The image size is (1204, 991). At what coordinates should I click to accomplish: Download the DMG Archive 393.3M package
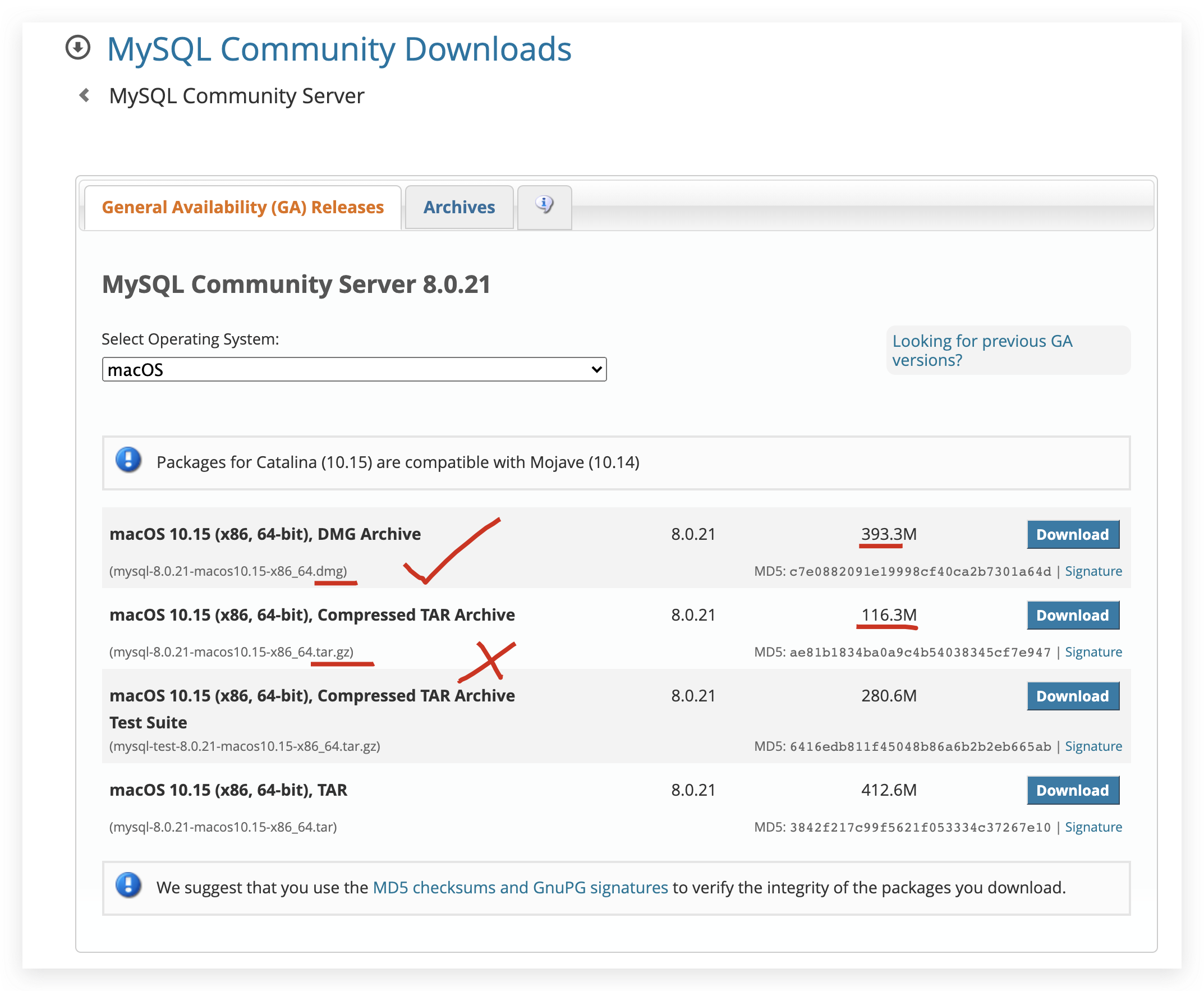[x=1072, y=534]
